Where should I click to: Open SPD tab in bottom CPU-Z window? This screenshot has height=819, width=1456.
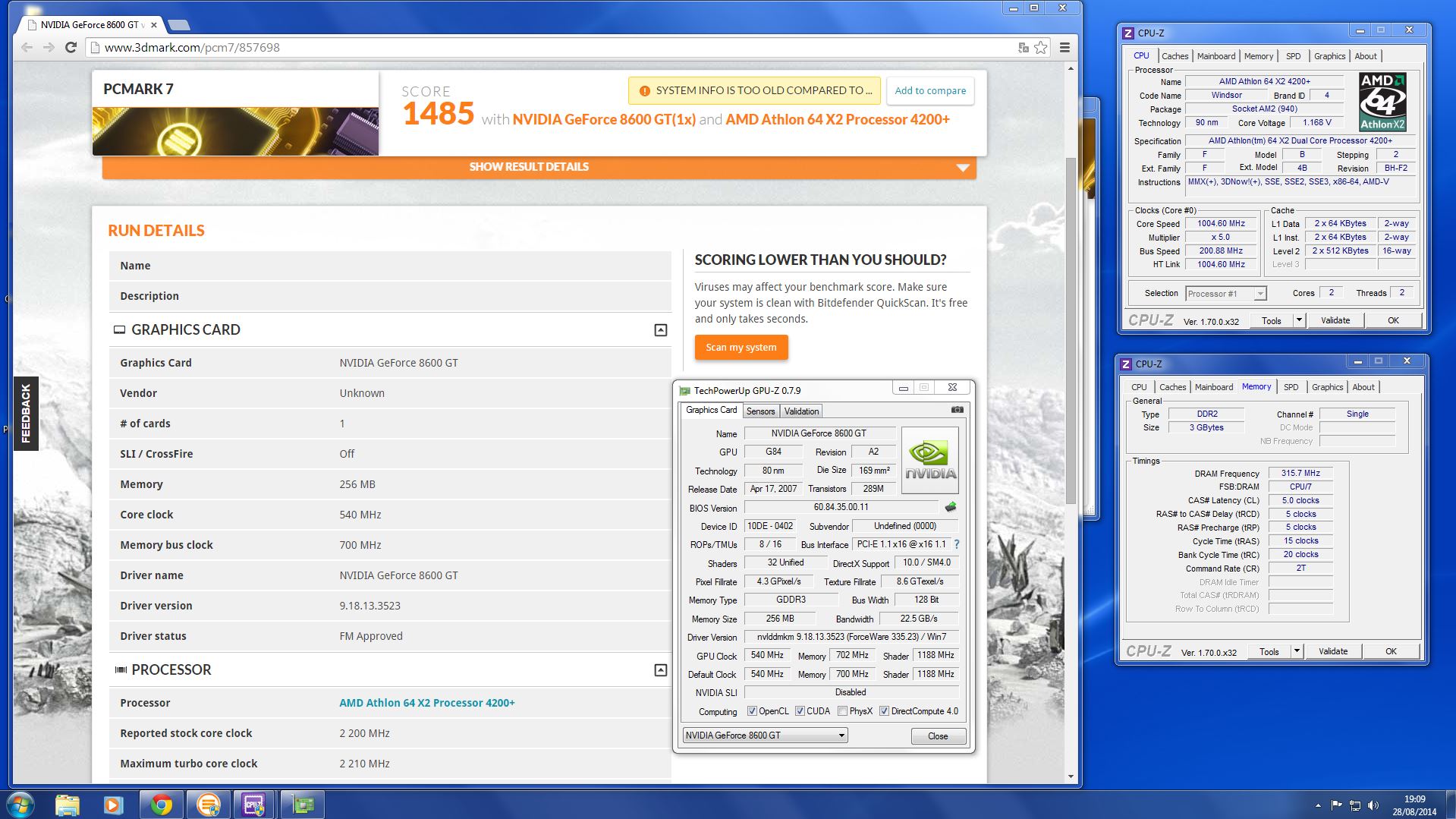[1291, 387]
